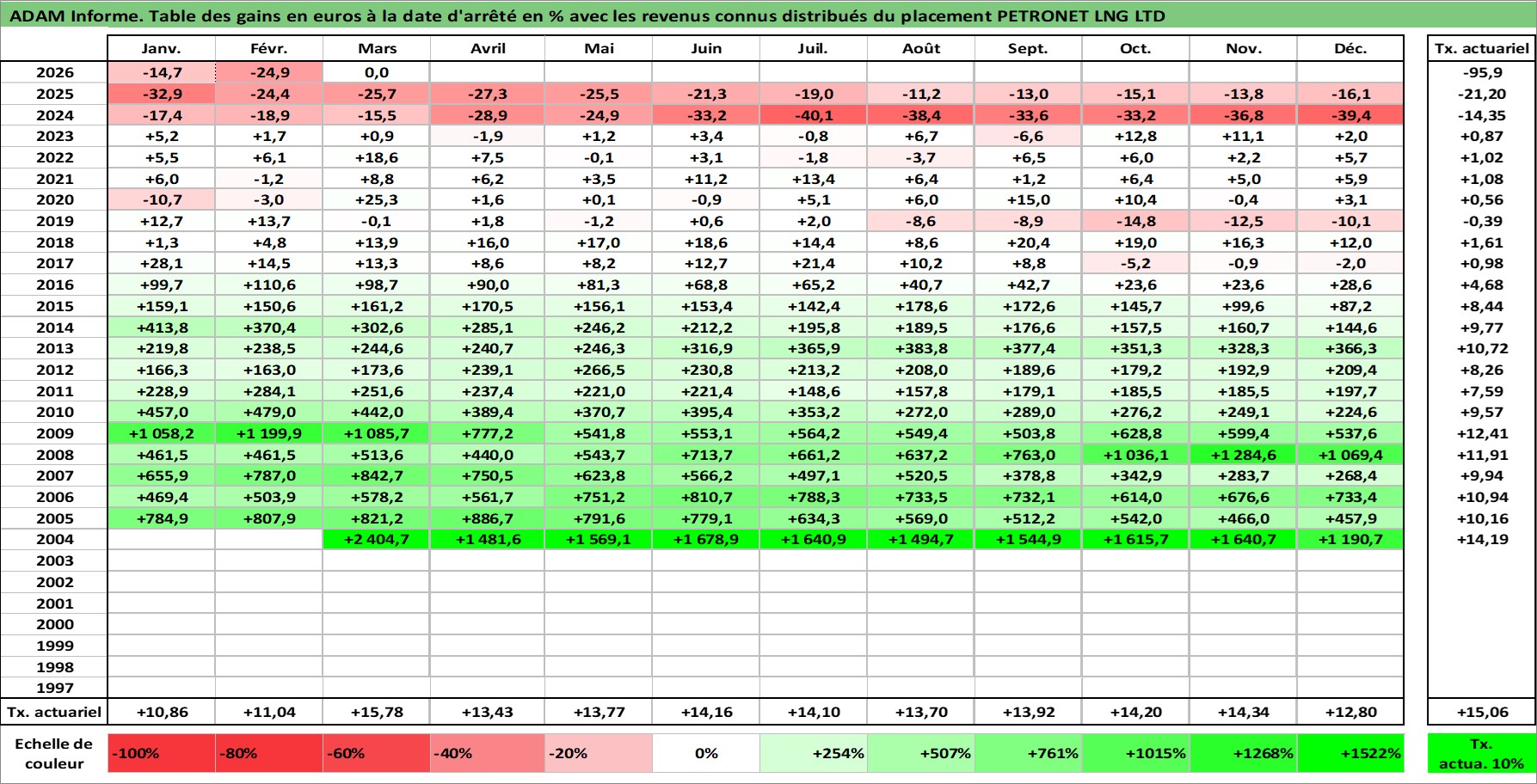This screenshot has width=1537, height=784.
Task: Select the 0% white color scale swatch
Action: 706,753
